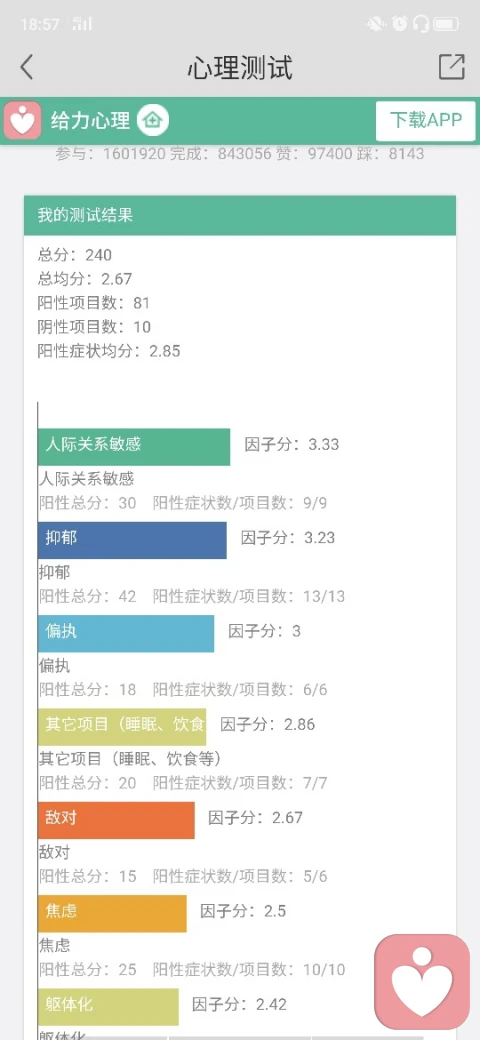Image resolution: width=480 pixels, height=1040 pixels.
Task: Click the olive 其它项目 bar
Action: 121,727
